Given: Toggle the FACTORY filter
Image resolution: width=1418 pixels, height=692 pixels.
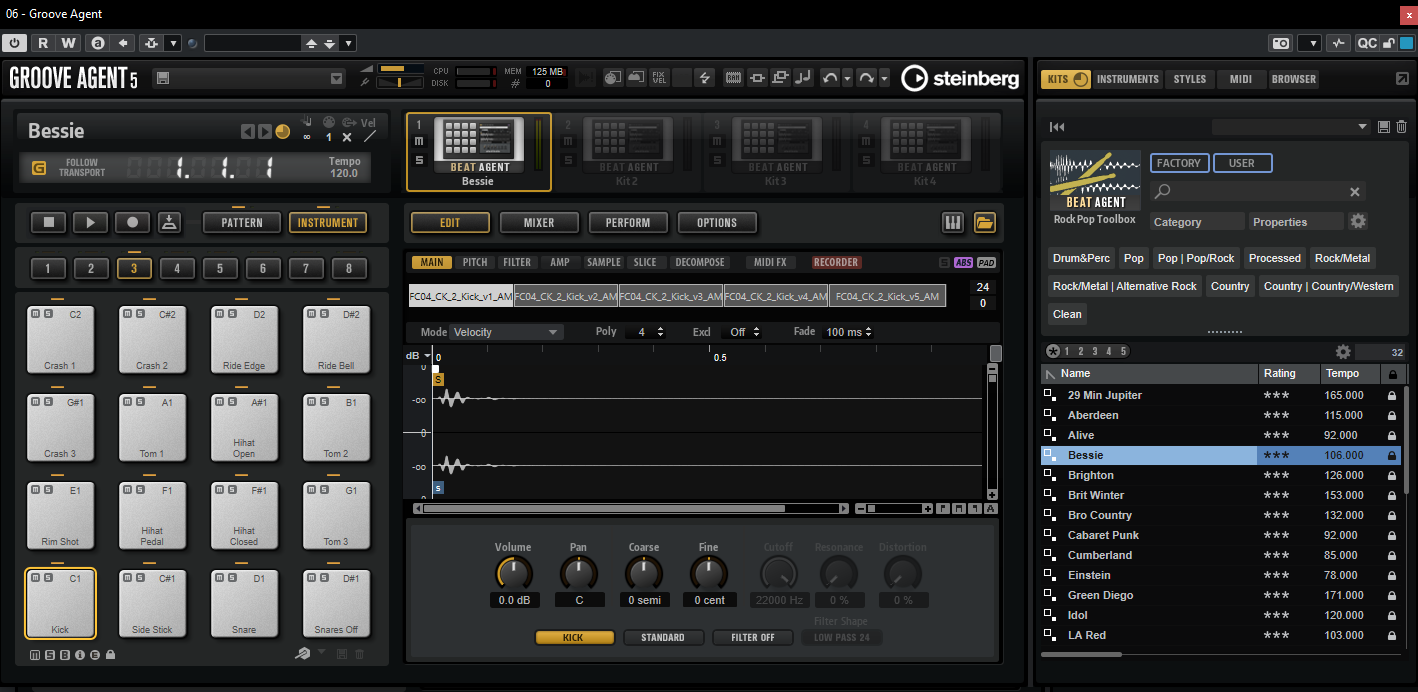Looking at the screenshot, I should 1179,163.
